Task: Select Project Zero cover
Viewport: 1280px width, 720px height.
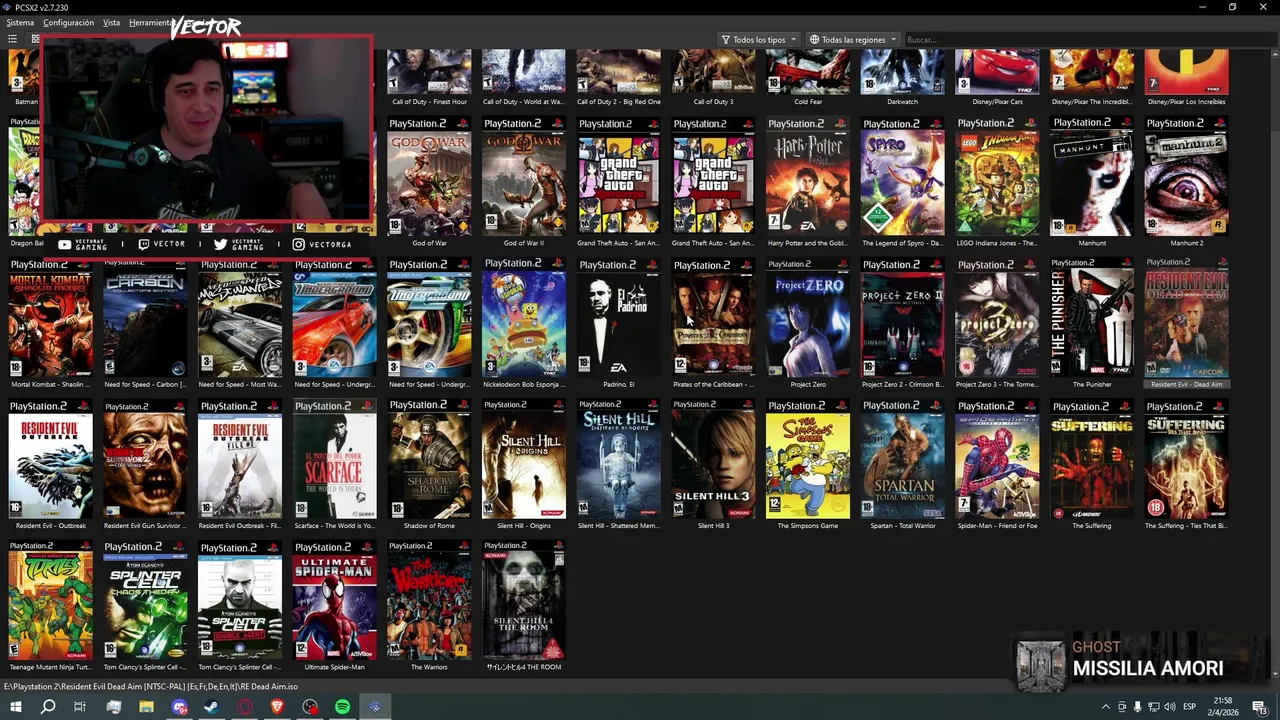Action: click(808, 318)
